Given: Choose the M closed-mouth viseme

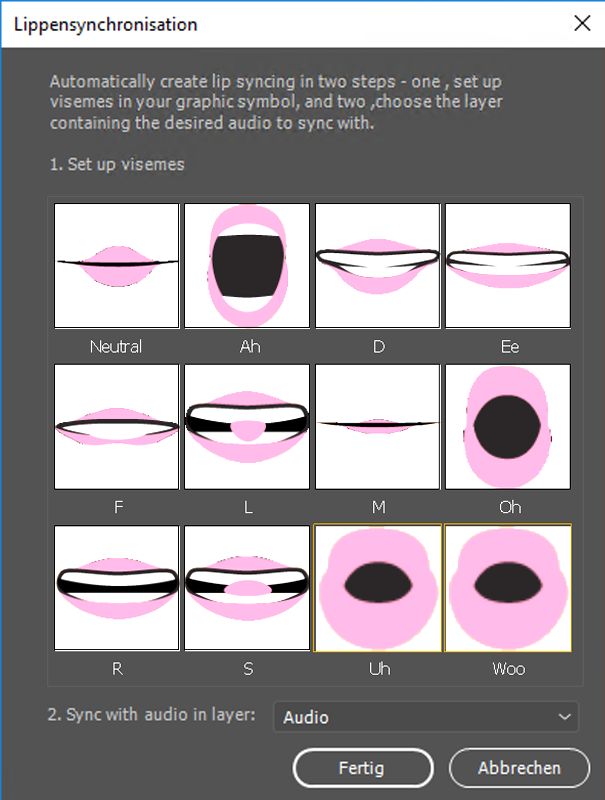Looking at the screenshot, I should click(x=377, y=427).
